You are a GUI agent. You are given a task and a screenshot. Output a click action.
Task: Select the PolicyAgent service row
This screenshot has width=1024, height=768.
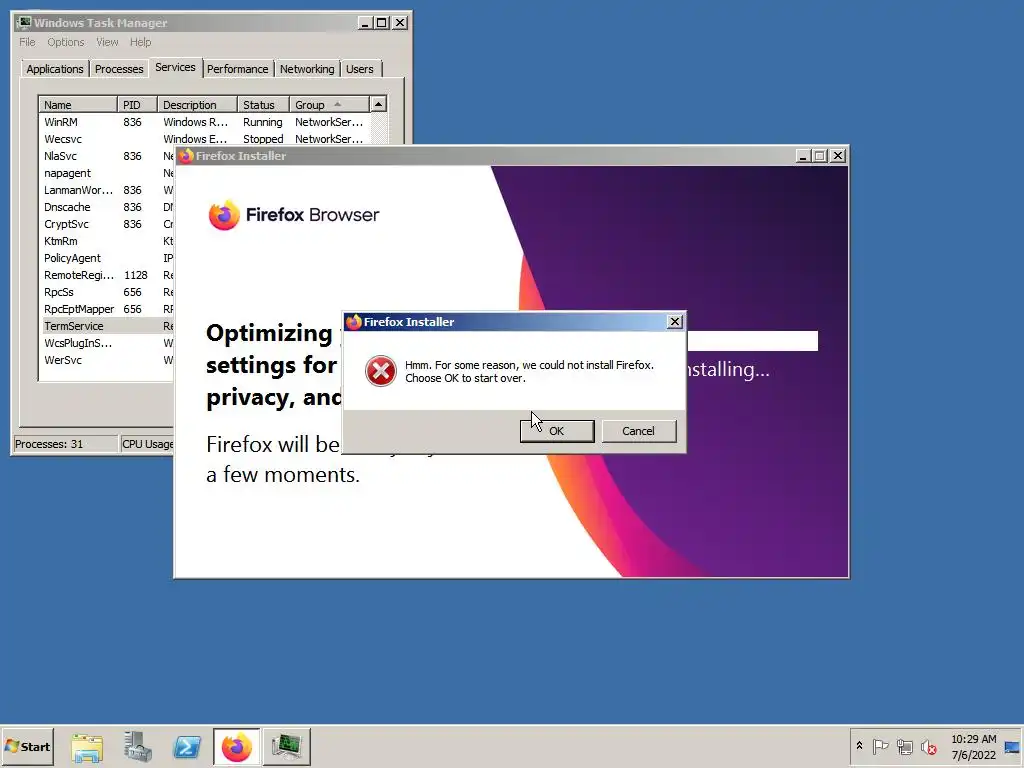(x=108, y=258)
